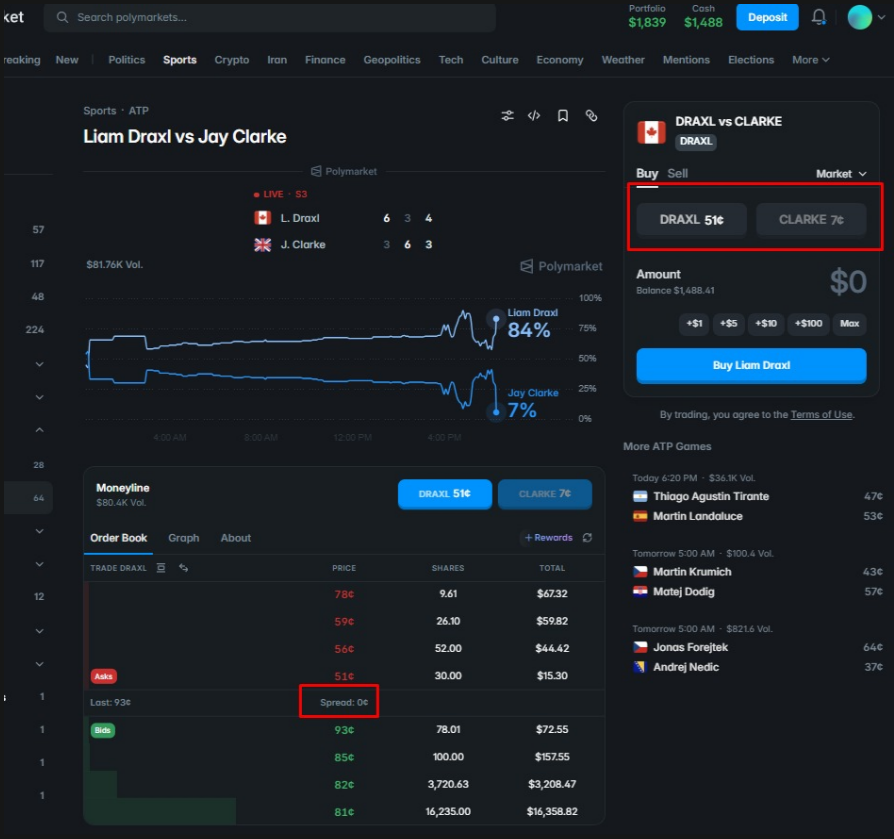The image size is (894, 839).
Task: Click the Polymarket logo above the live score
Action: pos(344,171)
